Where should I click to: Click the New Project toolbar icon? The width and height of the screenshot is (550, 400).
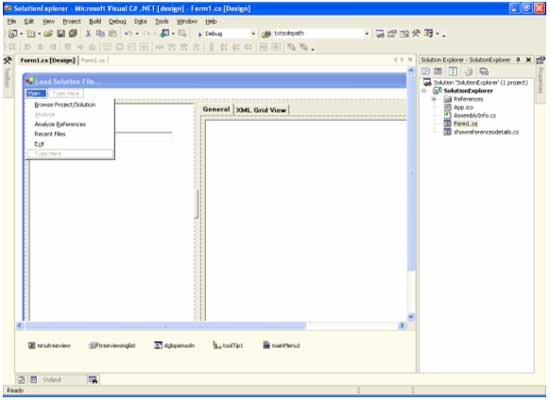(x=13, y=34)
